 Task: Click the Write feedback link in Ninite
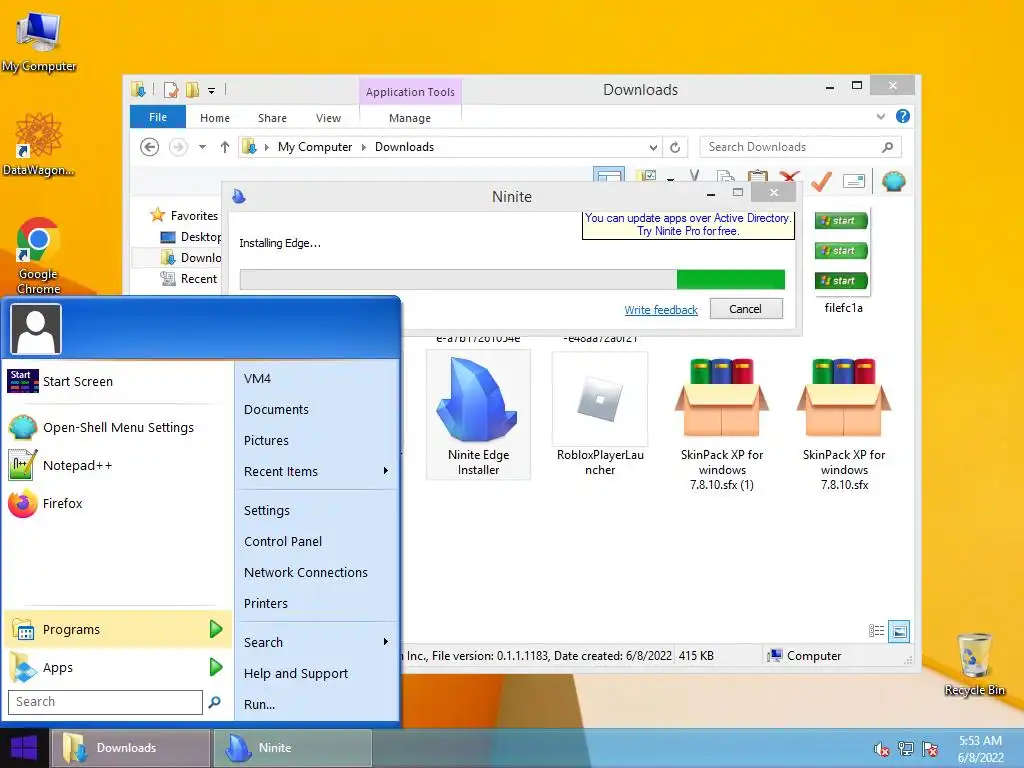pyautogui.click(x=661, y=310)
